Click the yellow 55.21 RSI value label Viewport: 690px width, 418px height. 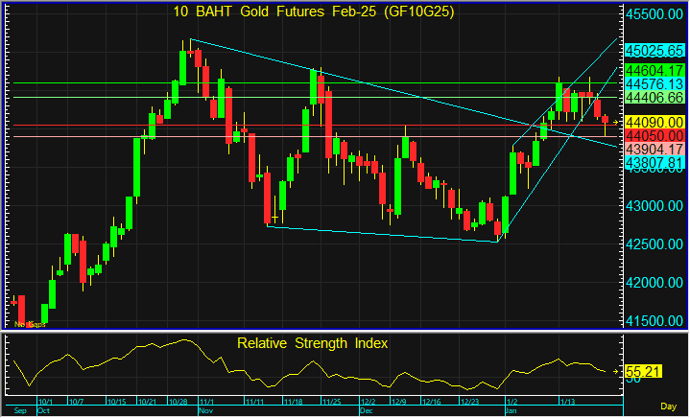[x=645, y=373]
